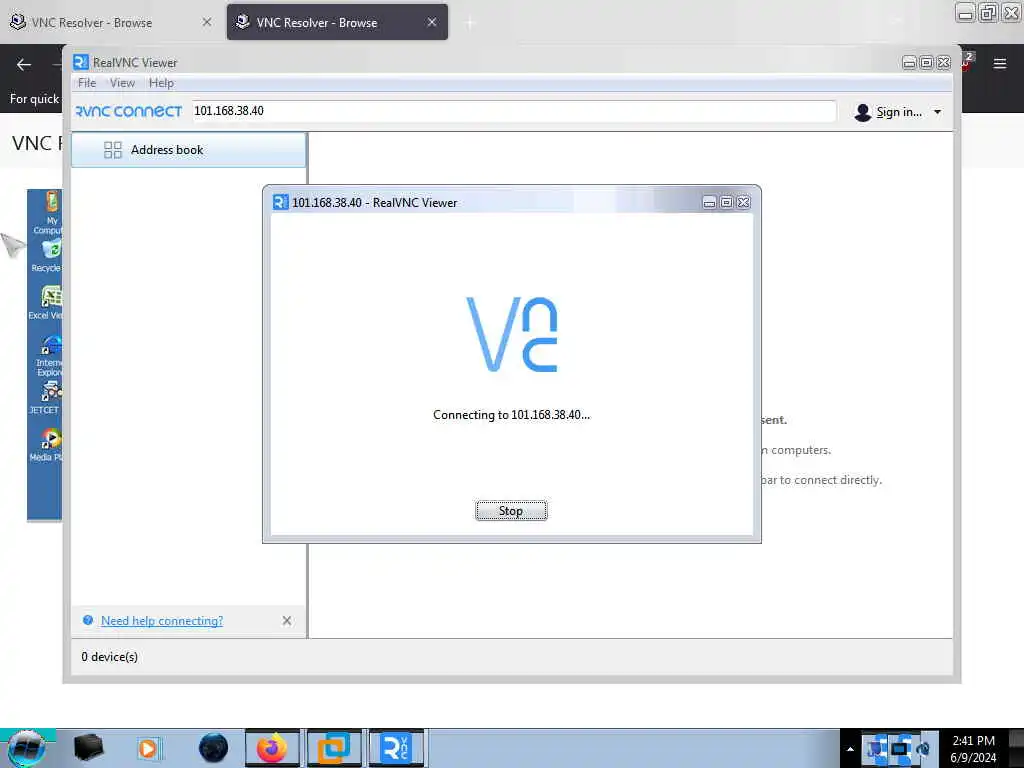Switch to the orange-blue squares taskbar app
1024x768 pixels.
coord(334,748)
